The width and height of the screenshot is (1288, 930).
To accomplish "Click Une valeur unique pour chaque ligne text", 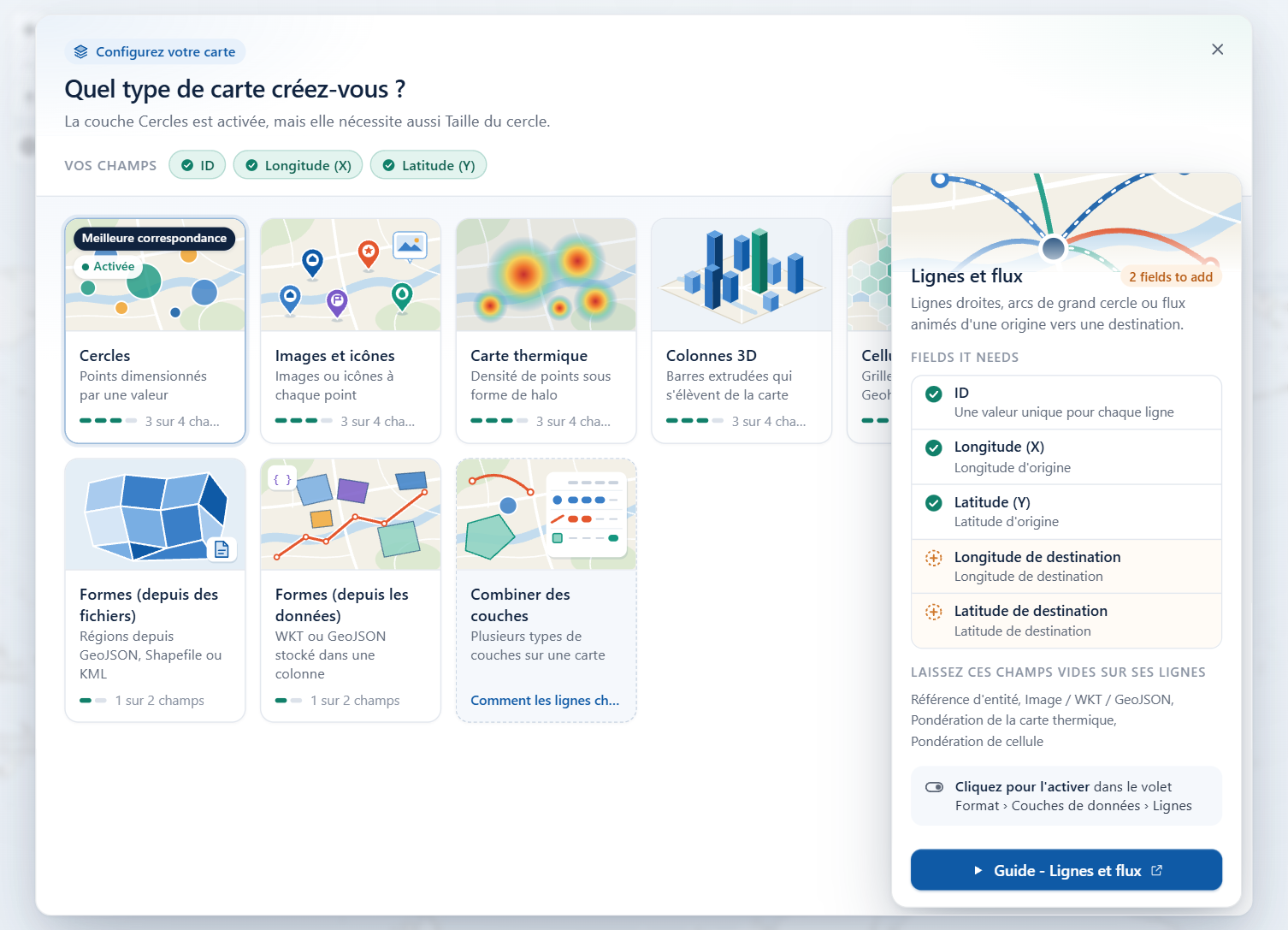I will pyautogui.click(x=1064, y=412).
